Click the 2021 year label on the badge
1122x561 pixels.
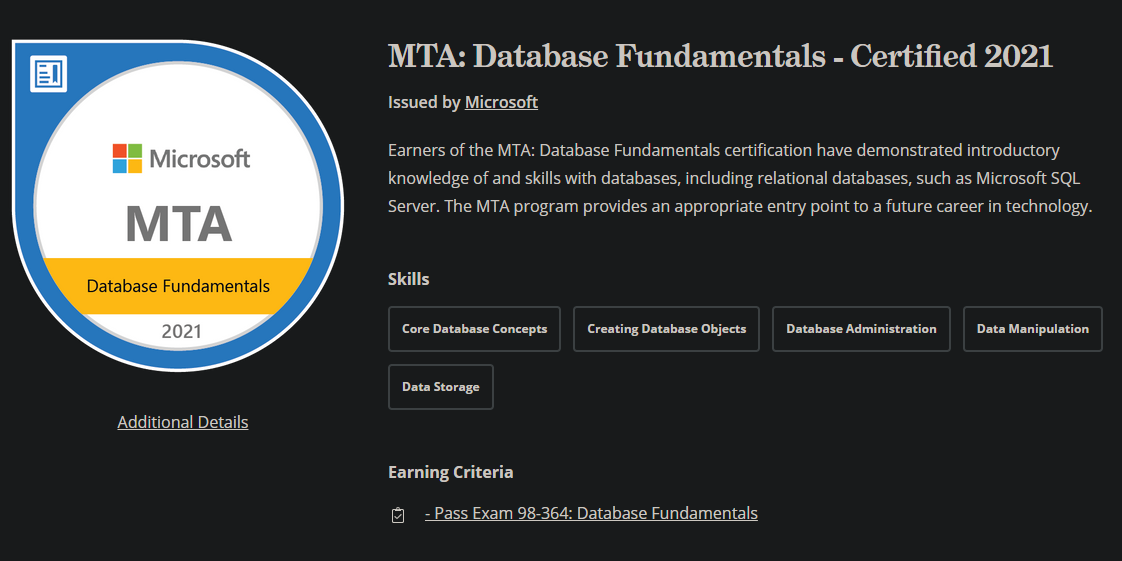pyautogui.click(x=182, y=331)
